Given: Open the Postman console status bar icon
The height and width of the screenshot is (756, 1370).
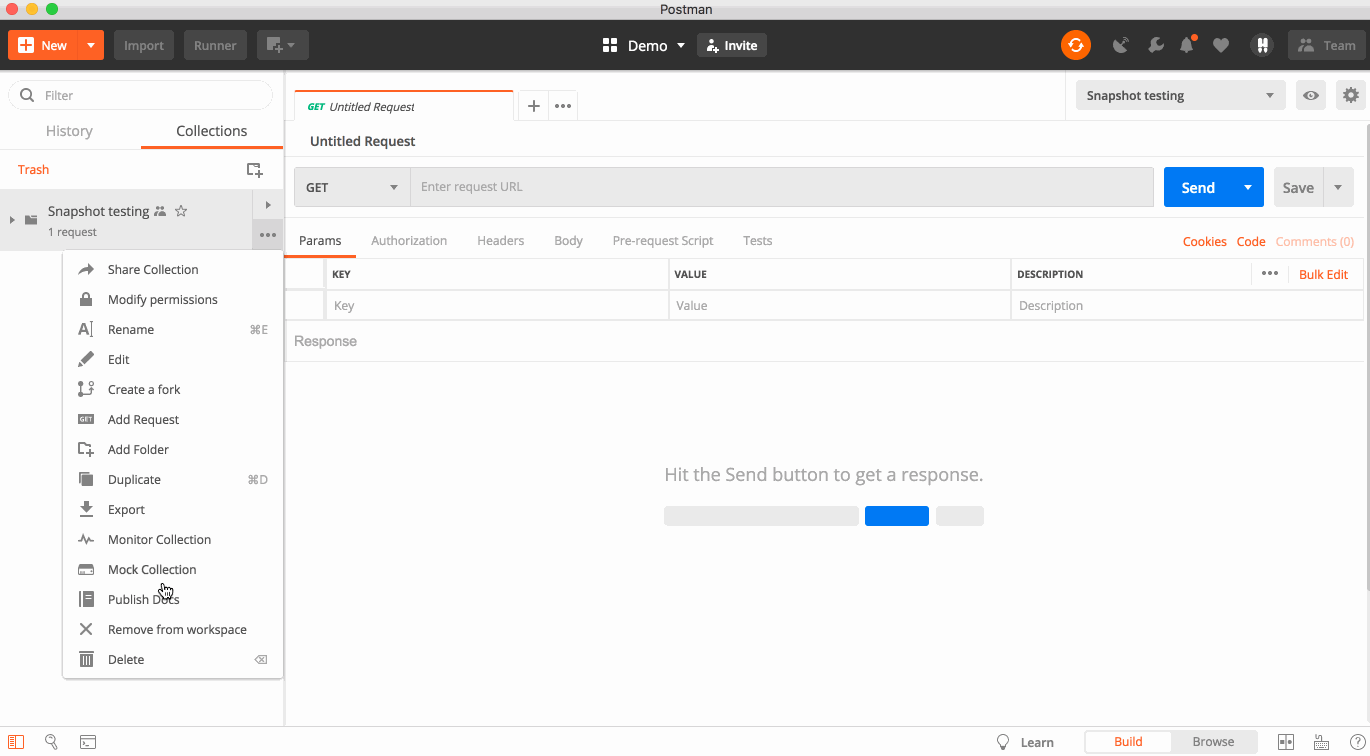Looking at the screenshot, I should point(88,742).
